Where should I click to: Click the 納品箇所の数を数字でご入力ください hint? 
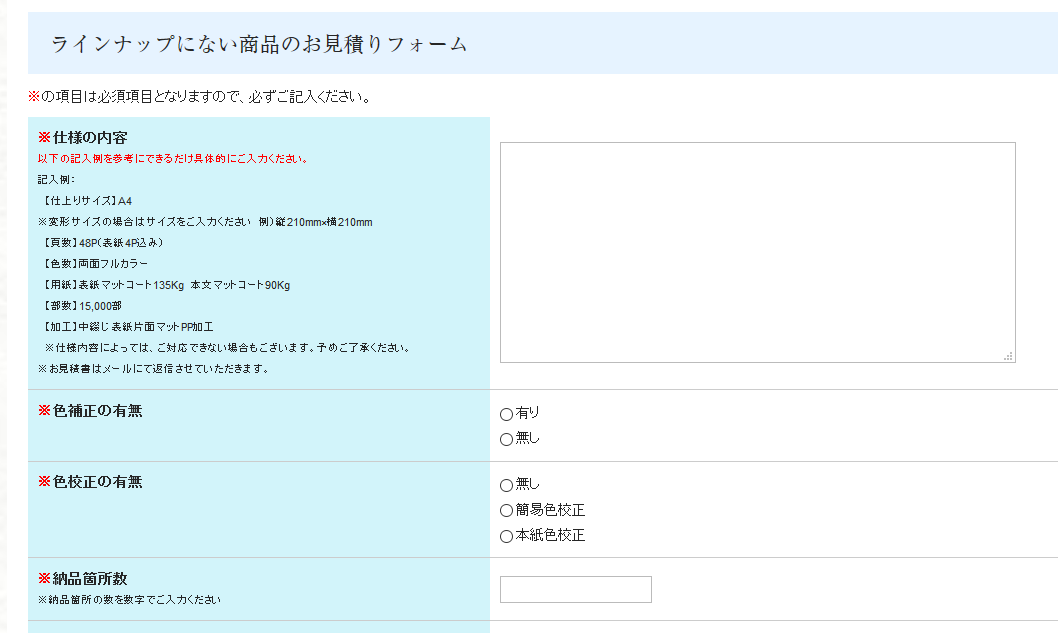point(129,600)
